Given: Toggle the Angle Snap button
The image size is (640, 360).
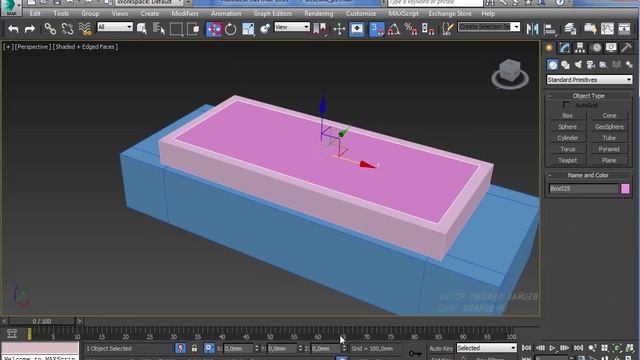Looking at the screenshot, I should coord(394,29).
